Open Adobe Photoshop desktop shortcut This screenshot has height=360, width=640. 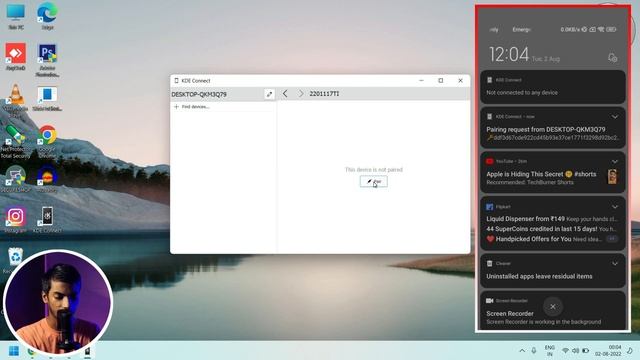click(x=47, y=60)
